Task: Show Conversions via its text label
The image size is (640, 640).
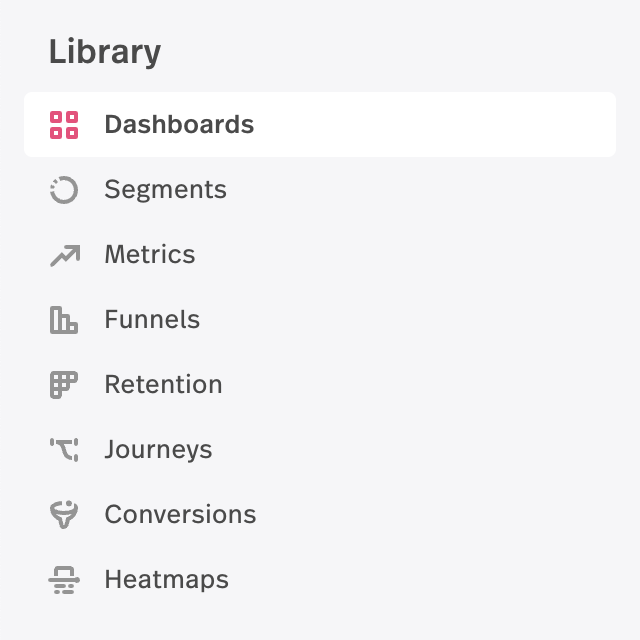Action: coord(180,514)
